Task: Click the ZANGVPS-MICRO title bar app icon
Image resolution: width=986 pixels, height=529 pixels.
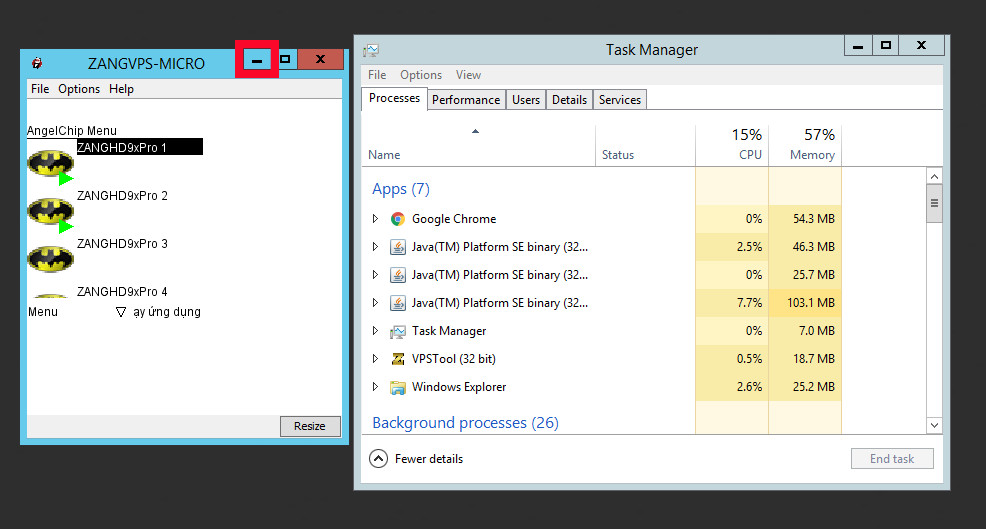Action: 37,63
